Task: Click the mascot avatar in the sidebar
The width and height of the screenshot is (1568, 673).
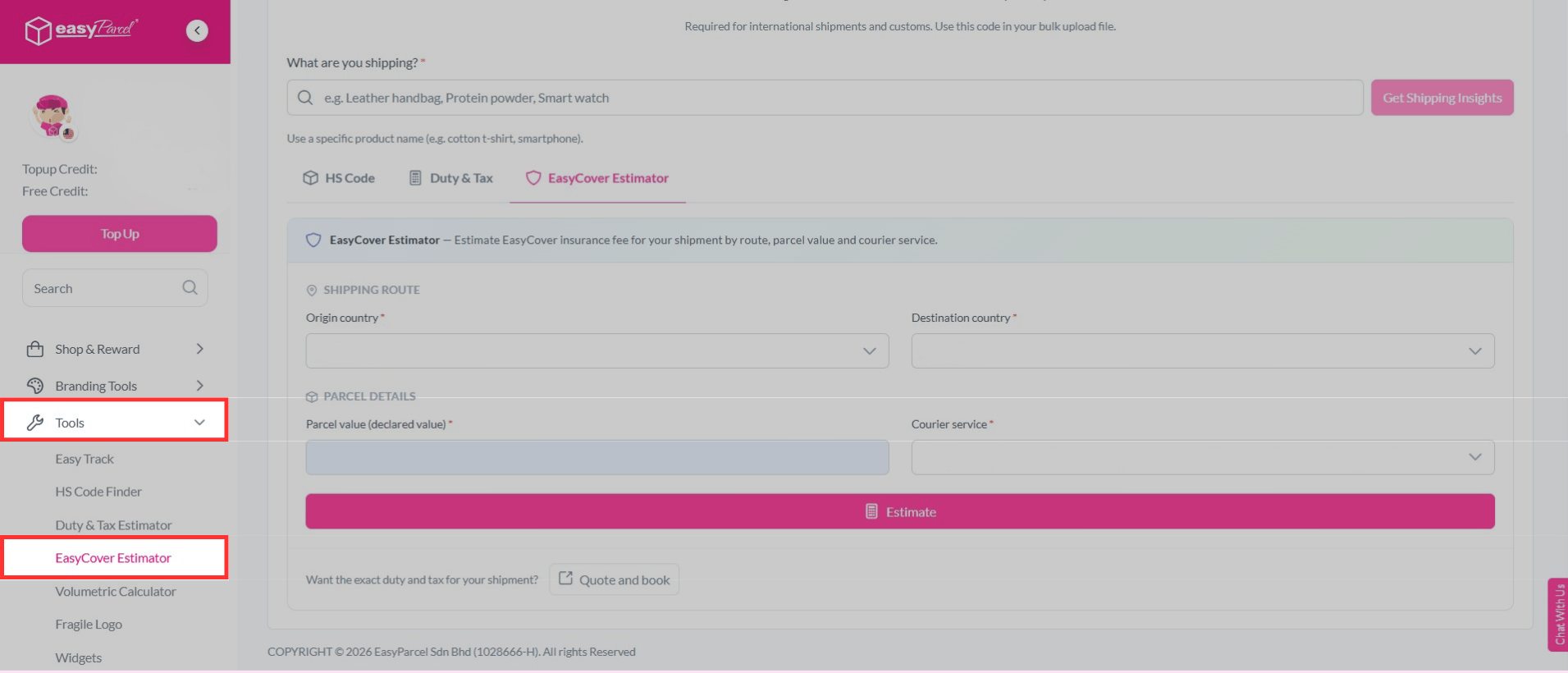Action: click(x=53, y=117)
